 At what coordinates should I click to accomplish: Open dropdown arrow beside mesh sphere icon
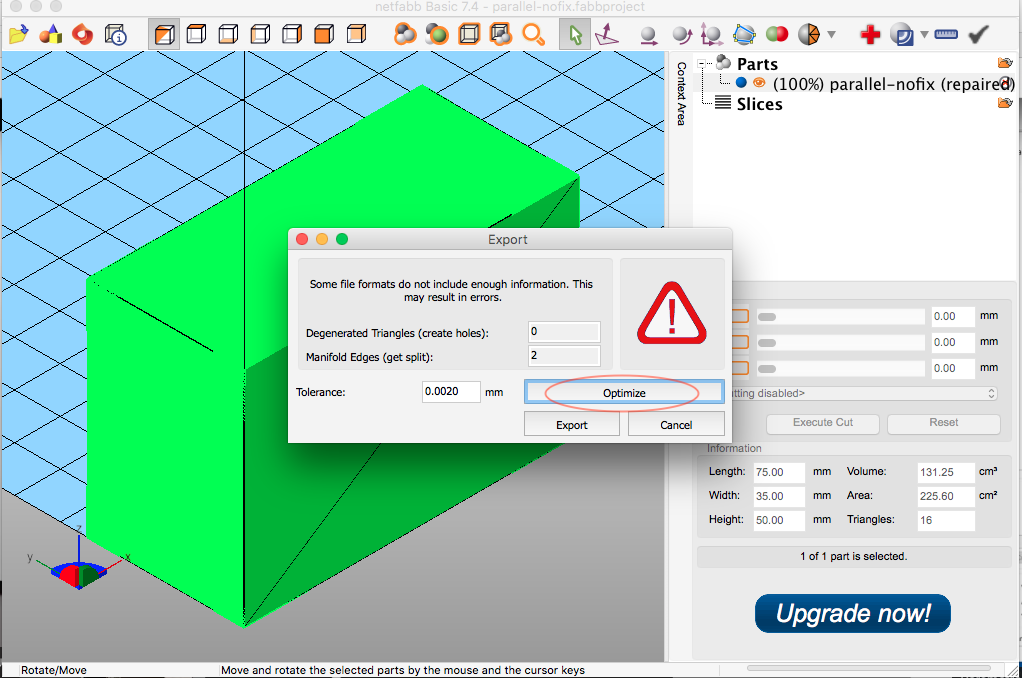tap(831, 34)
